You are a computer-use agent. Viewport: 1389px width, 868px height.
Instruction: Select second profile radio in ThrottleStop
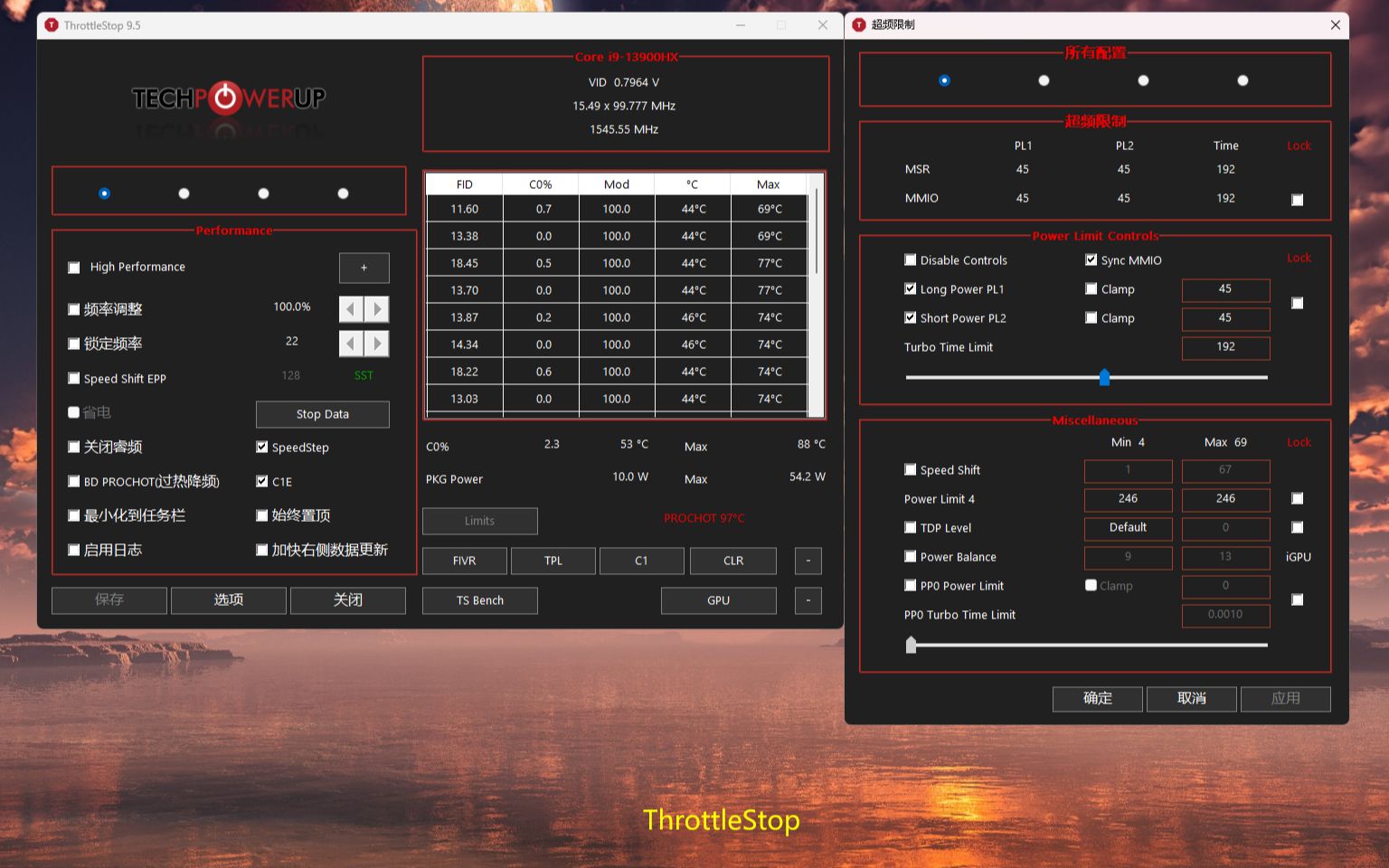click(184, 193)
